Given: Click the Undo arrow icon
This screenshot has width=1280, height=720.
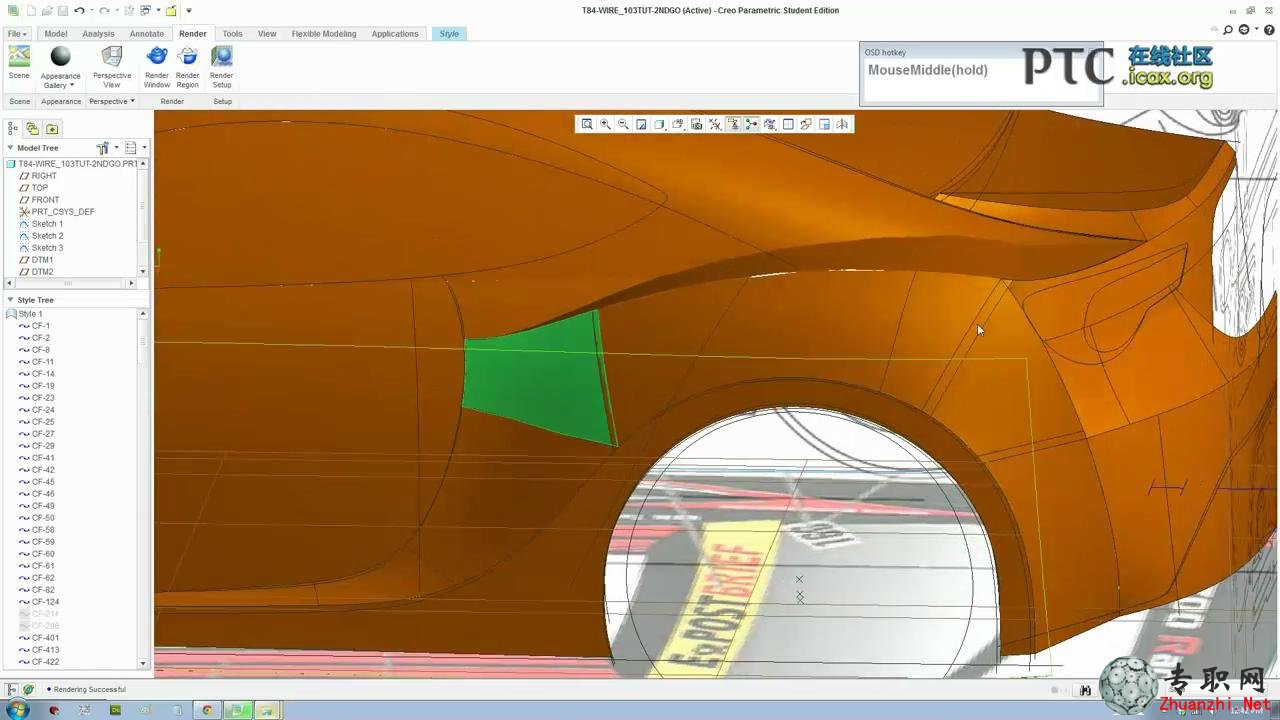Looking at the screenshot, I should 79,10.
